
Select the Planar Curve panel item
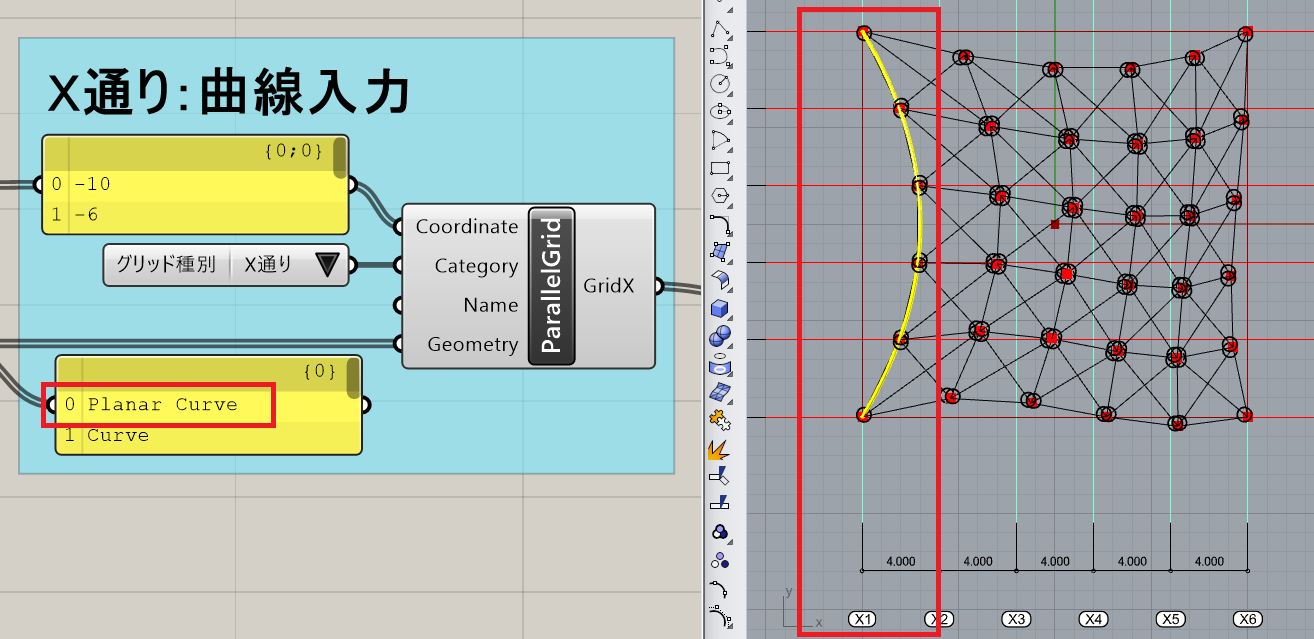click(162, 405)
